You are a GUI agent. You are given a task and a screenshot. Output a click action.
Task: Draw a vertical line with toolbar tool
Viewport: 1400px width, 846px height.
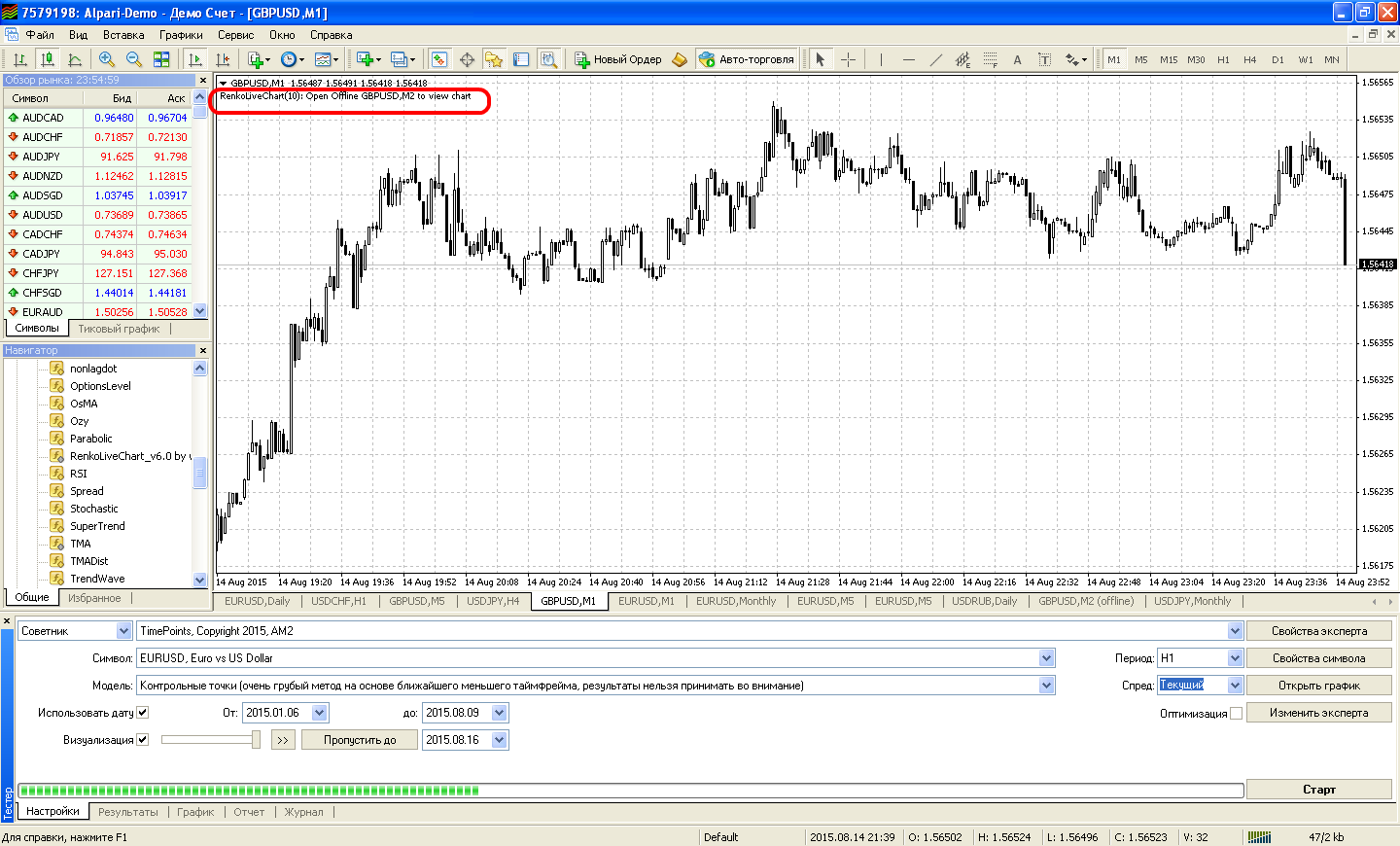pyautogui.click(x=881, y=59)
